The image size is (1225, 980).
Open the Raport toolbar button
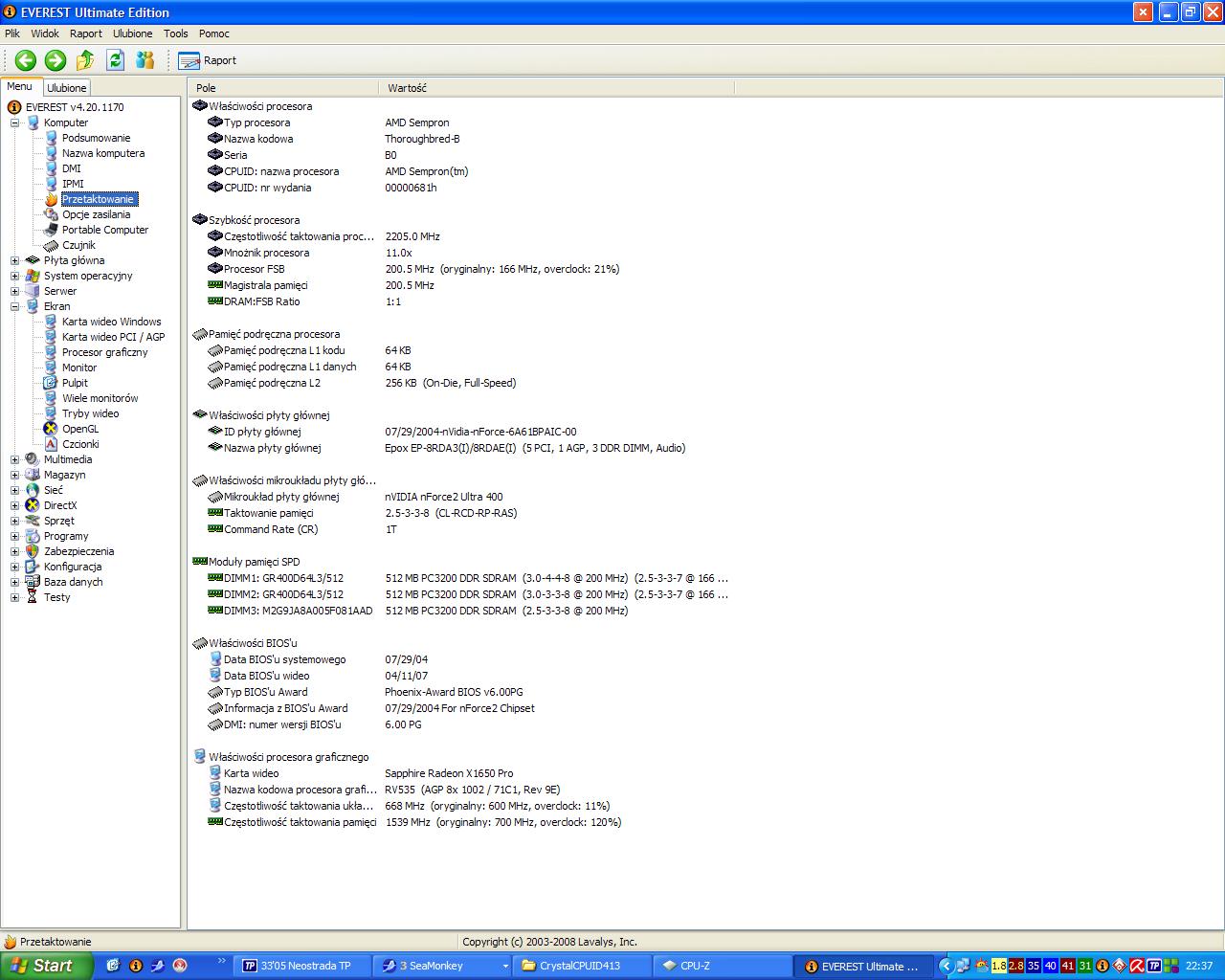[x=208, y=60]
